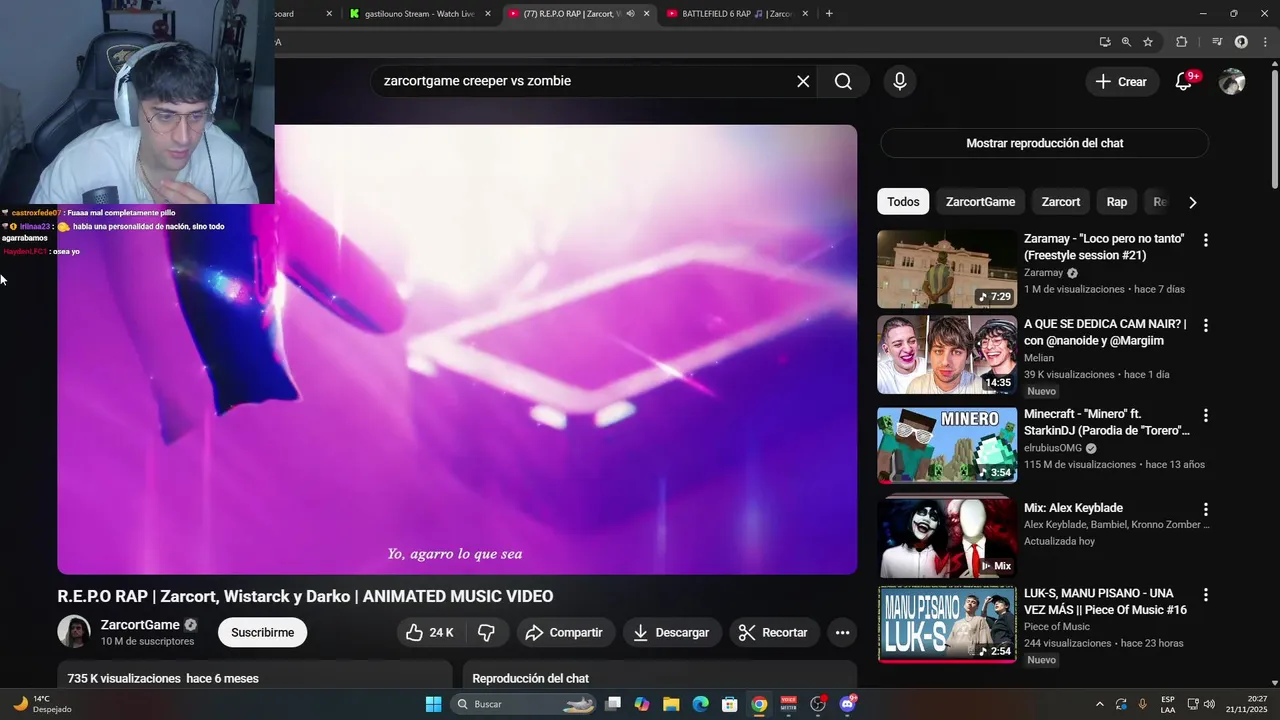Open Windows Start menu

click(433, 704)
